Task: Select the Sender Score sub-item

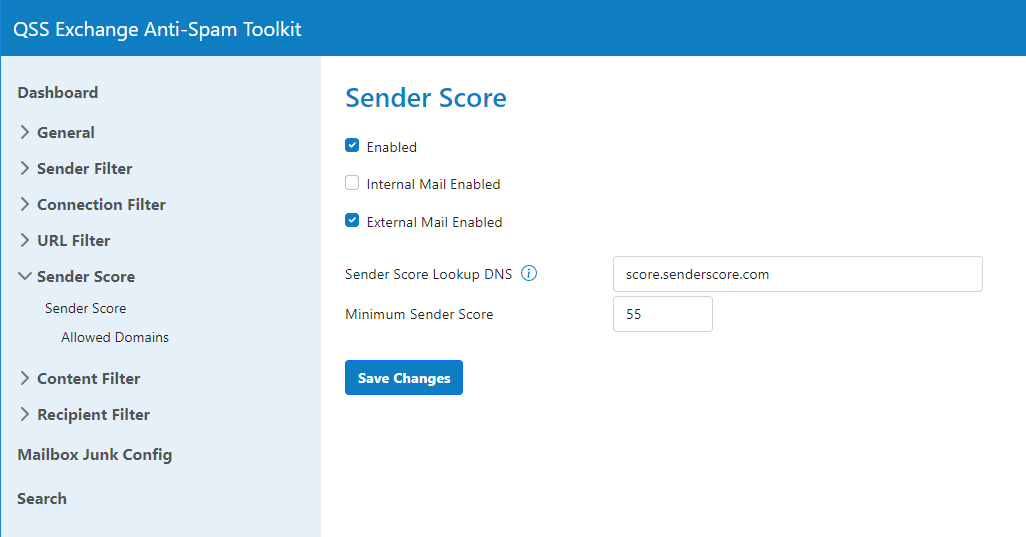Action: [x=86, y=308]
